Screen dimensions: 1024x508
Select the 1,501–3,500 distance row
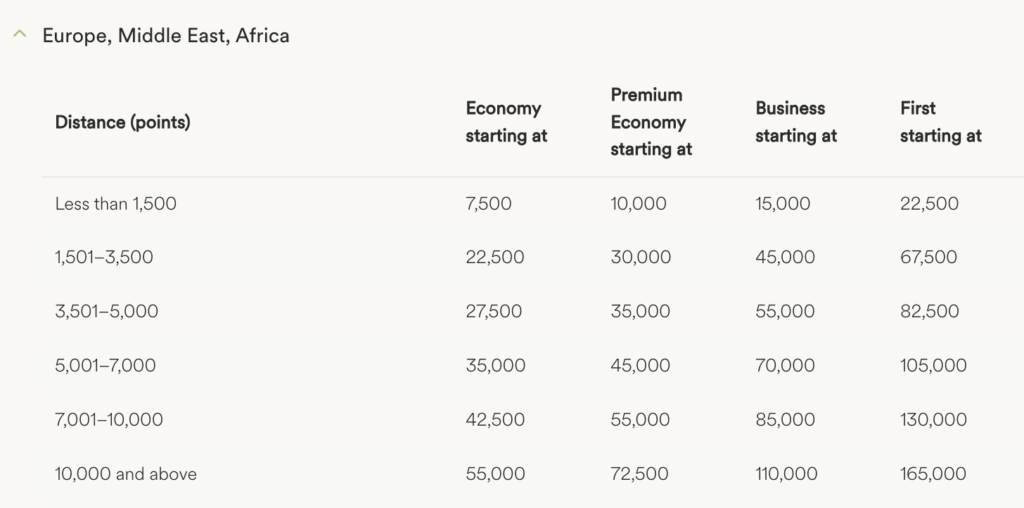[104, 258]
